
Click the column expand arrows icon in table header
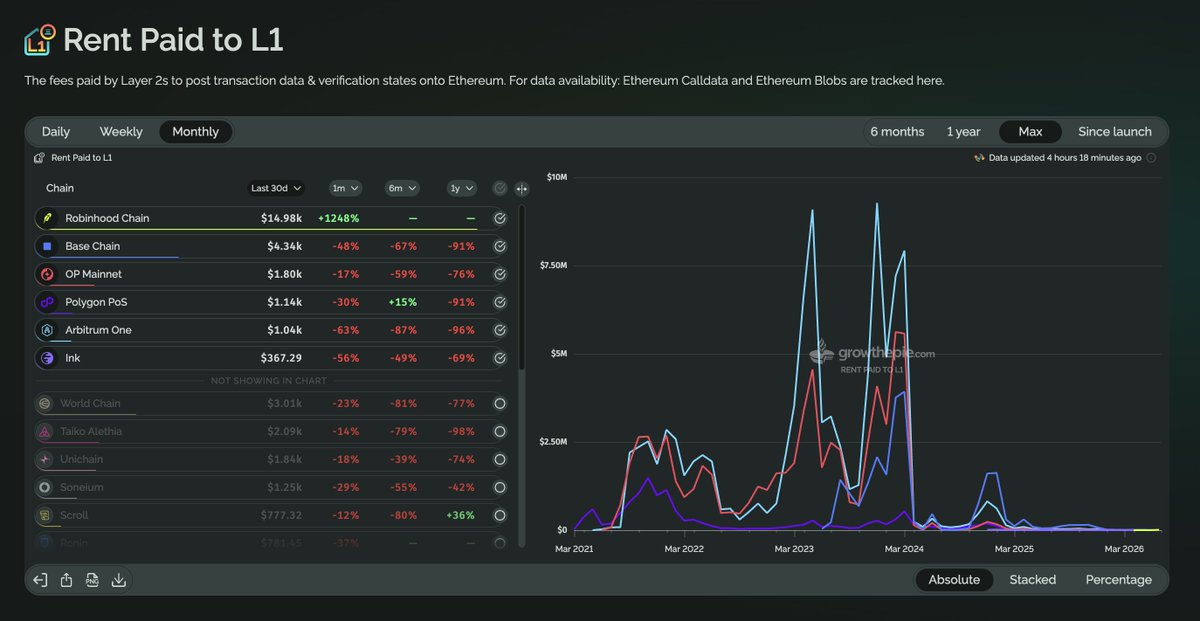(x=522, y=188)
